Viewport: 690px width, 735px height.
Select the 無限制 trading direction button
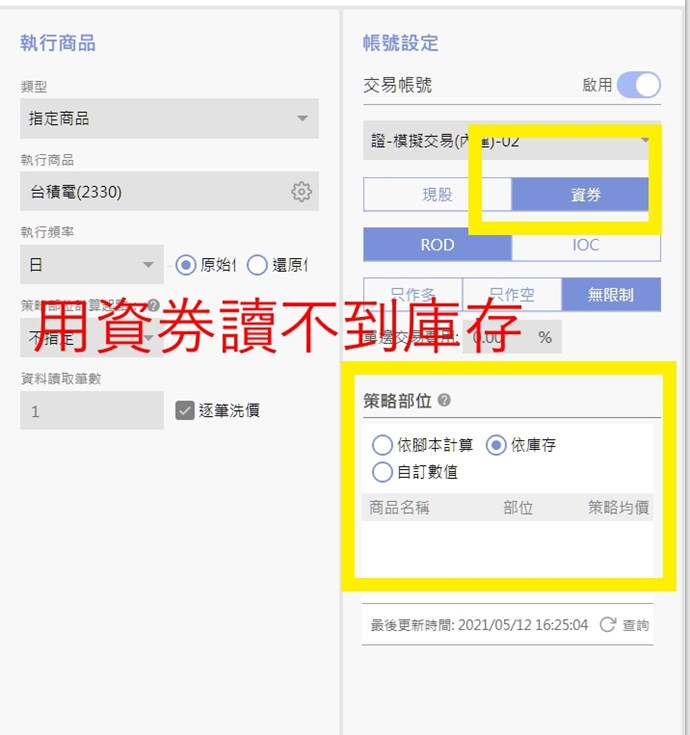pyautogui.click(x=611, y=295)
